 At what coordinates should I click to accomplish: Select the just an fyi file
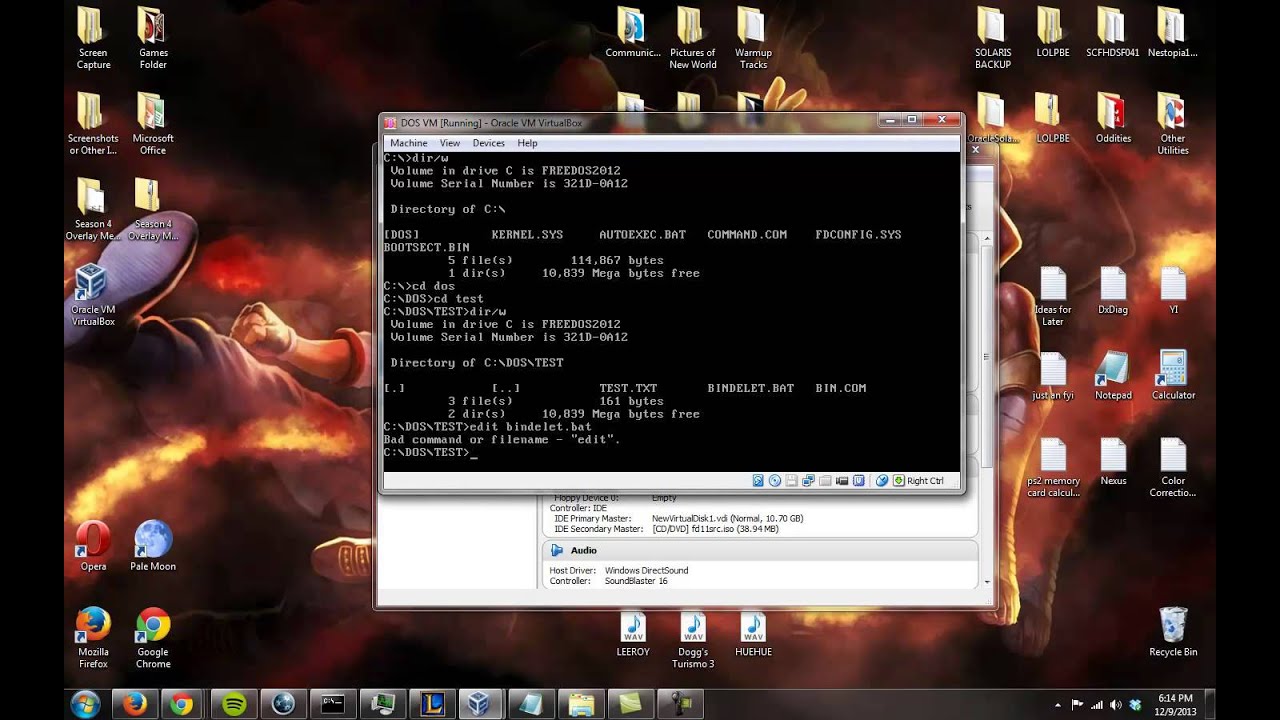click(1053, 375)
